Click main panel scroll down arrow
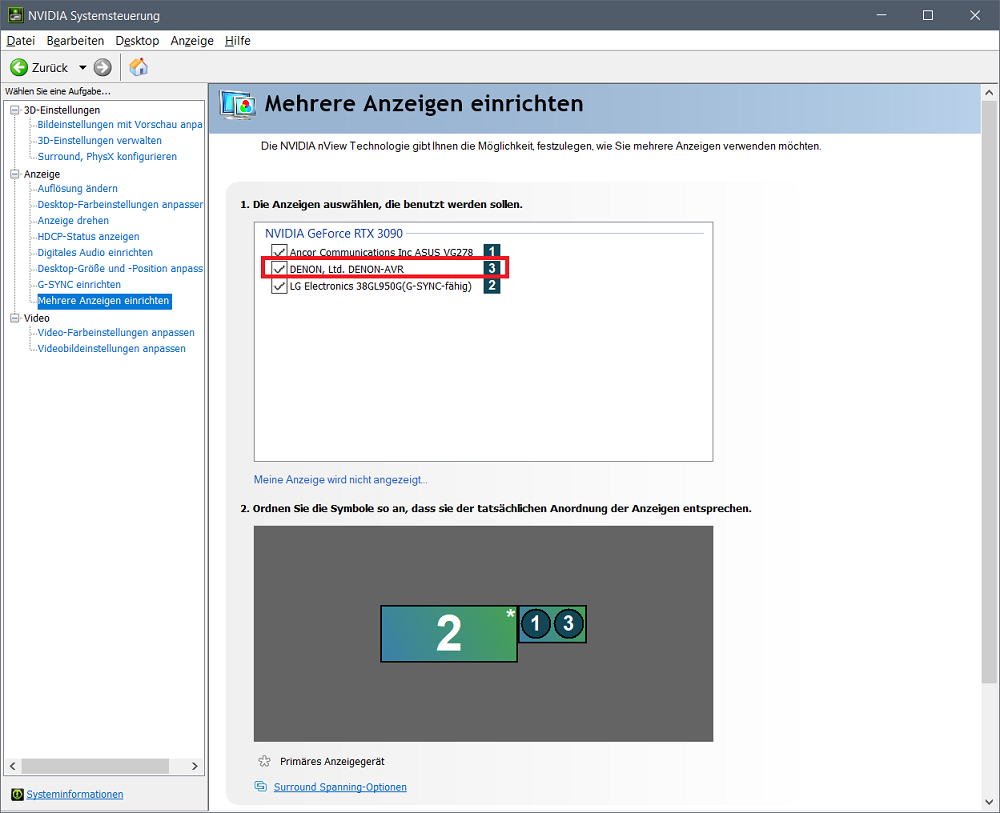1000x813 pixels. 989,802
